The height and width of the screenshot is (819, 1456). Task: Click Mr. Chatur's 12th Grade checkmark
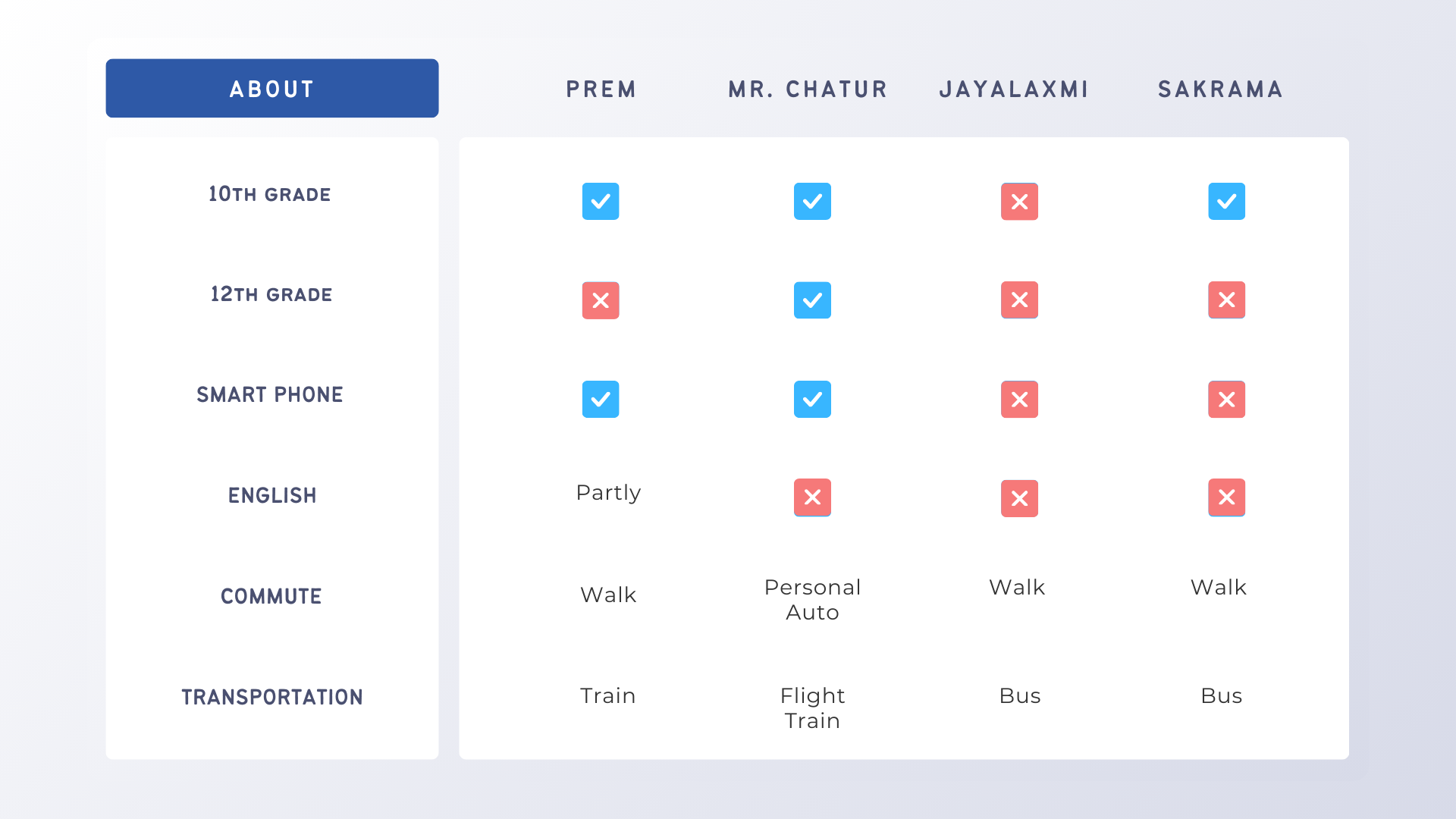pos(812,300)
